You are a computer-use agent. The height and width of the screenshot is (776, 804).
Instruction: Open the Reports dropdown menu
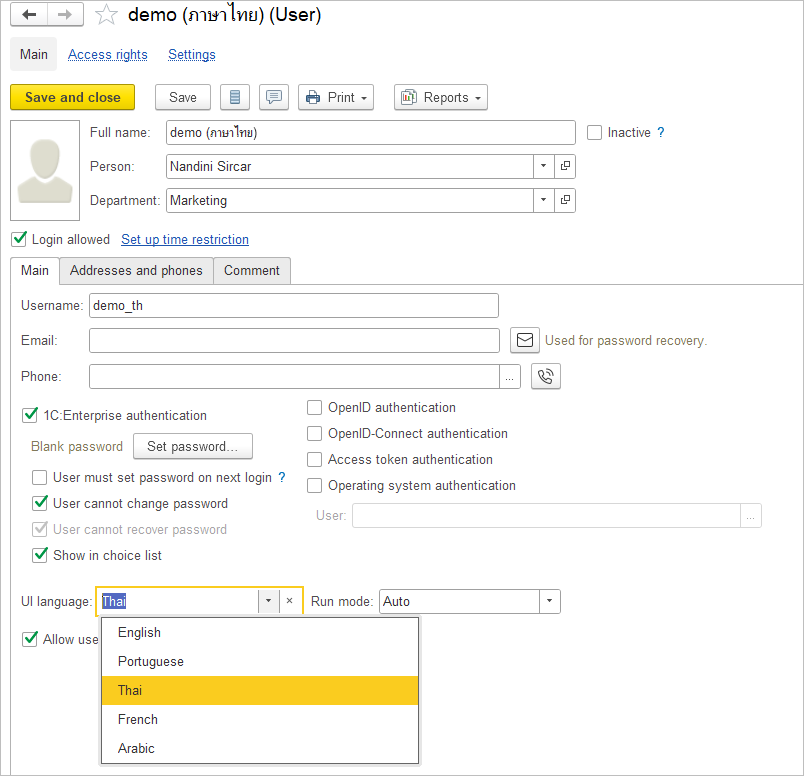440,98
